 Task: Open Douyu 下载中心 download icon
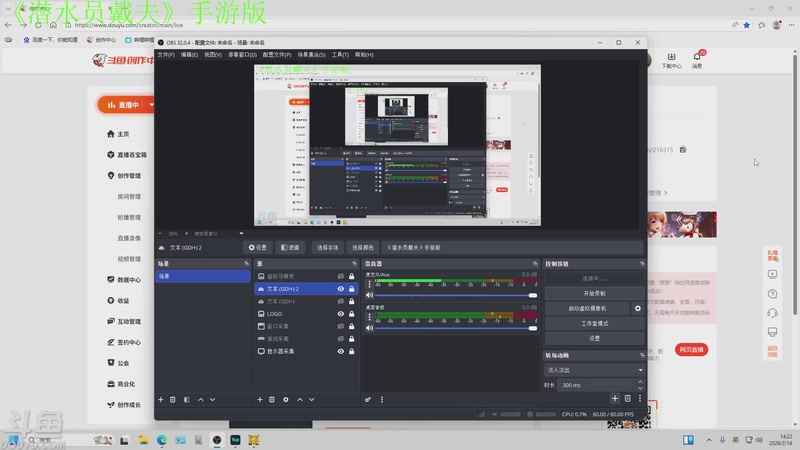(x=671, y=57)
